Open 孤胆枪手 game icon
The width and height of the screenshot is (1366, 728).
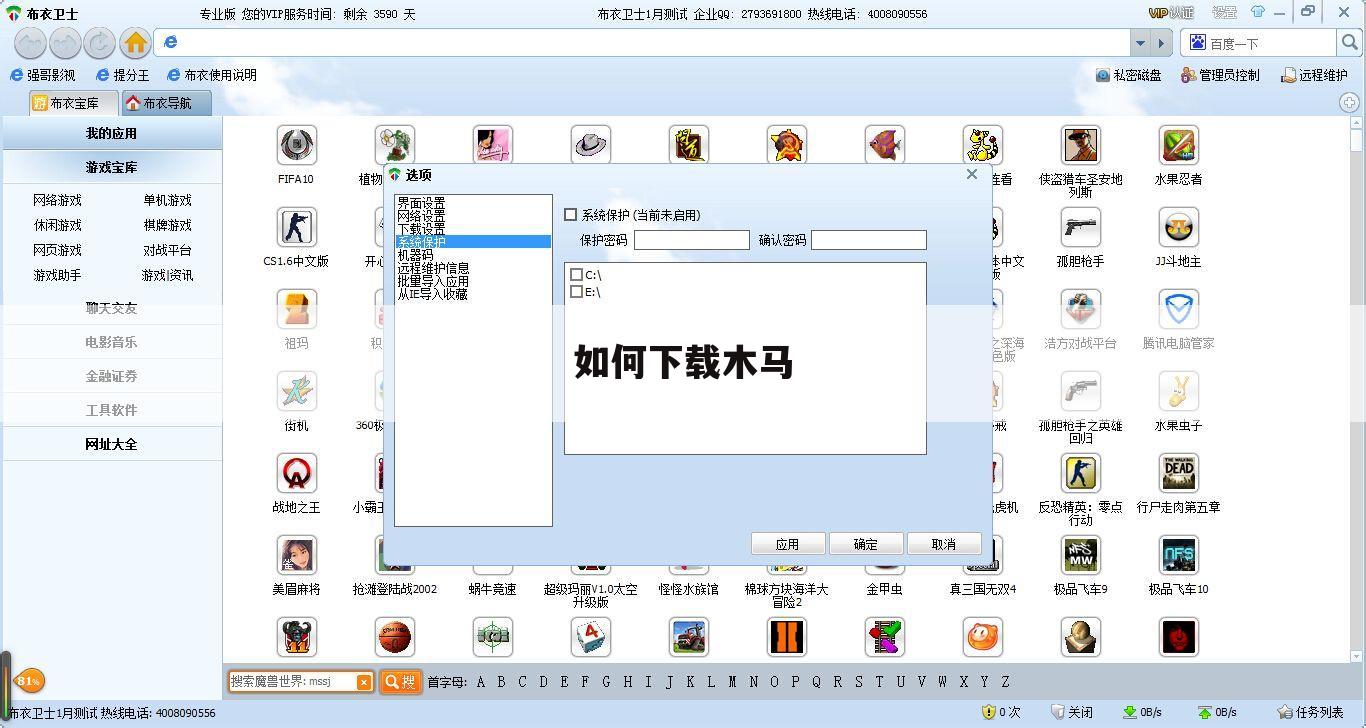click(1080, 228)
